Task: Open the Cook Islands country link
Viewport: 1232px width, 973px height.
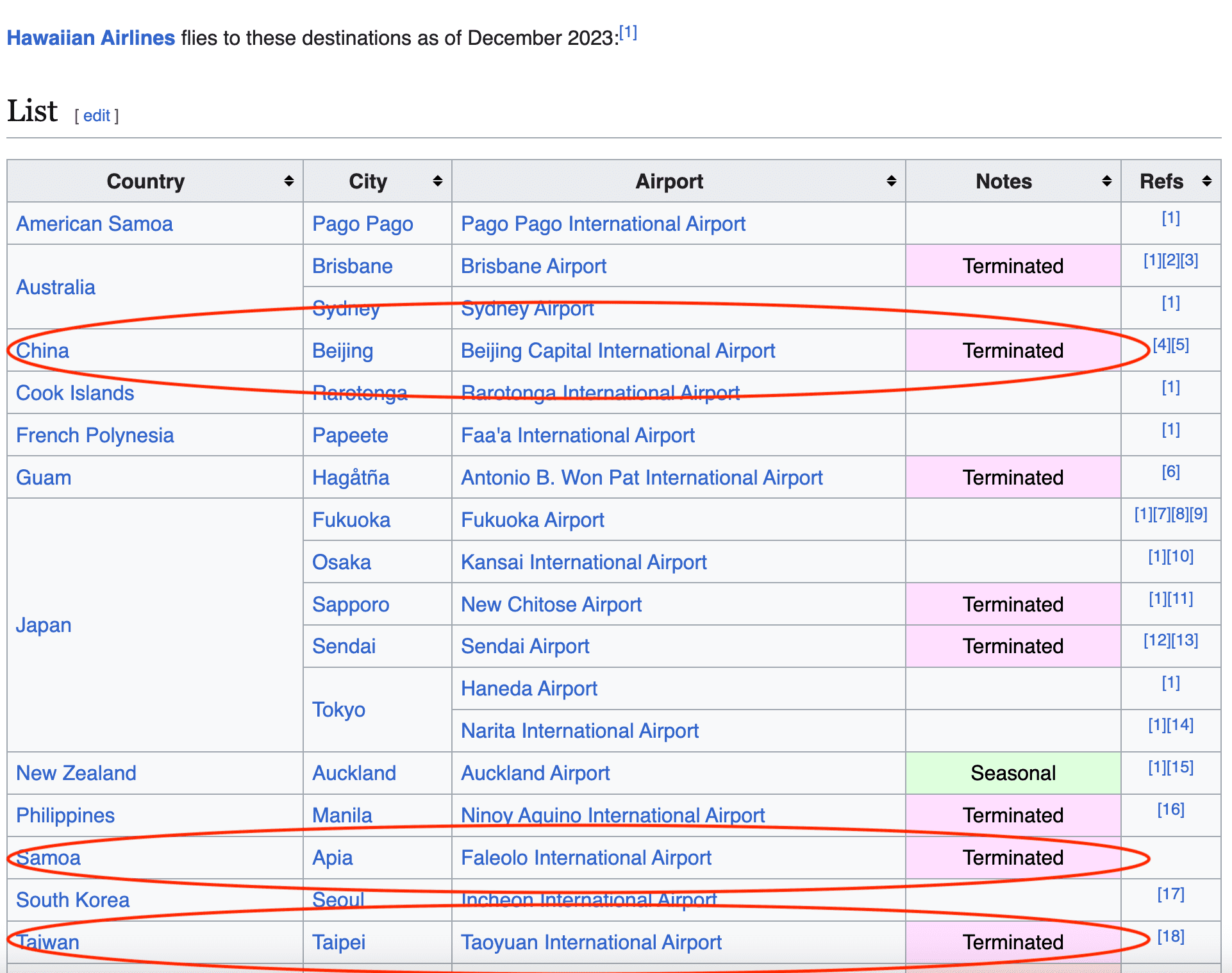Action: click(x=75, y=393)
